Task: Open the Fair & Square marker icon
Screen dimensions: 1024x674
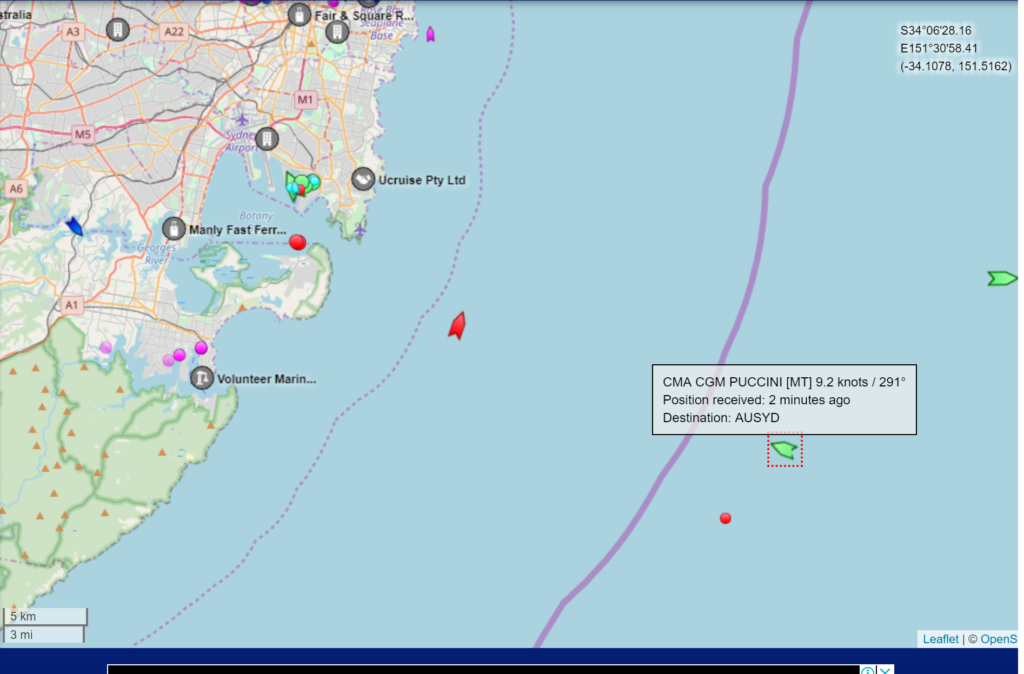Action: [298, 15]
